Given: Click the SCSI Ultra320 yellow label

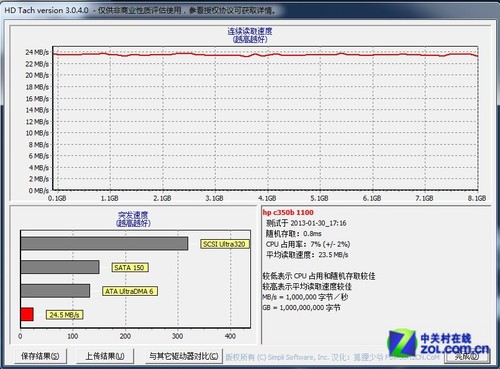Looking at the screenshot, I should tap(224, 244).
